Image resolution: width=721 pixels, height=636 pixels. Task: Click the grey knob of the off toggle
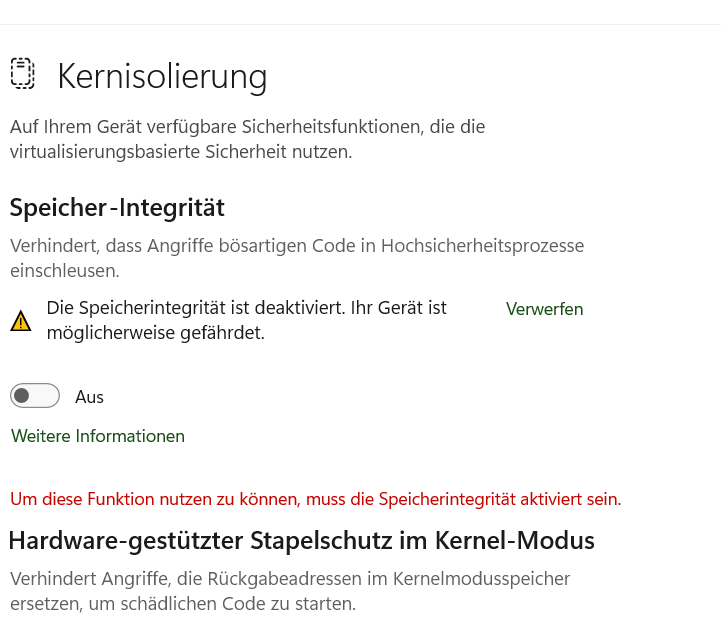point(22,395)
